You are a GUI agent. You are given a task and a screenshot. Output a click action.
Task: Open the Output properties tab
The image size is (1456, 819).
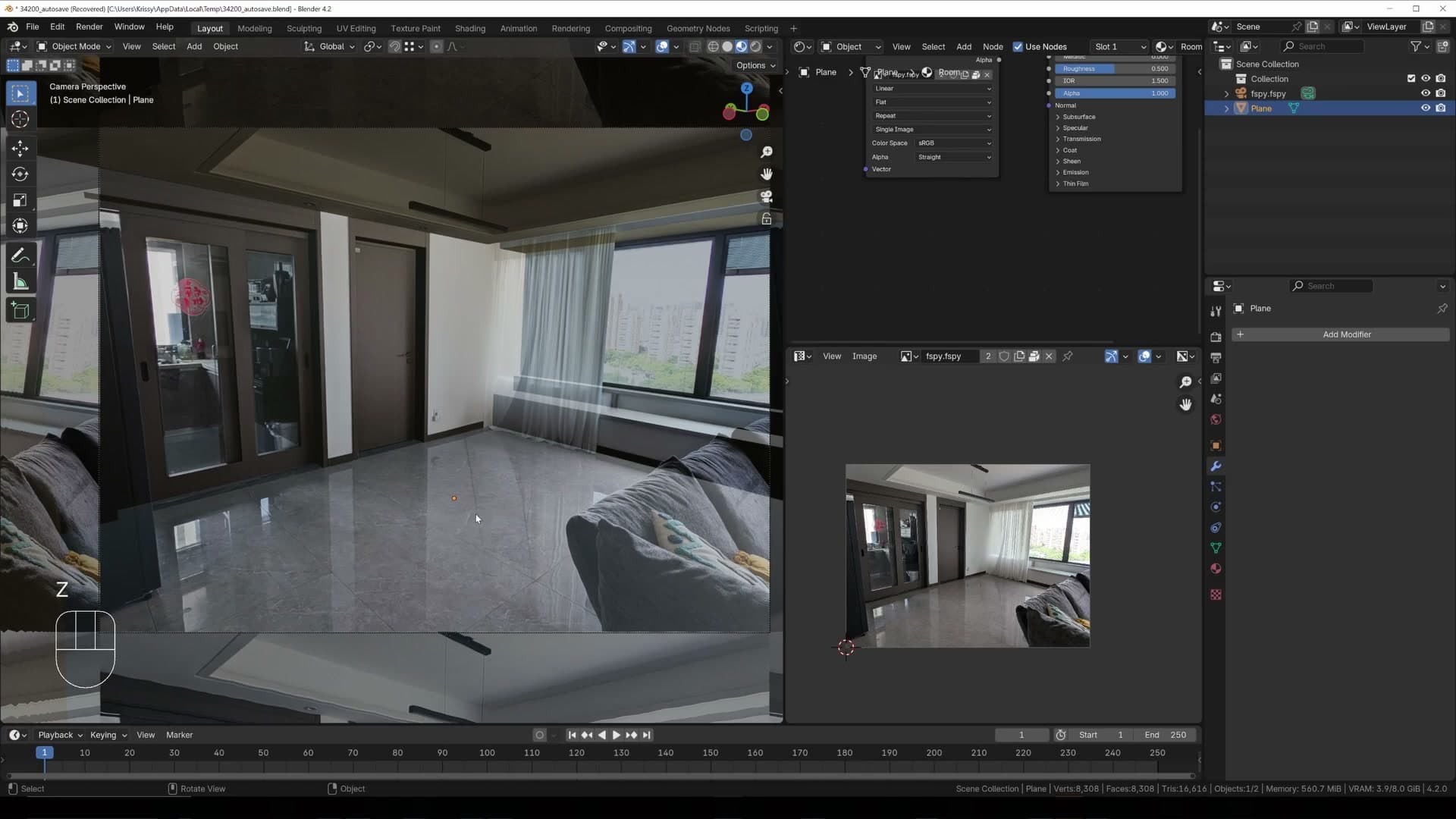coord(1216,357)
